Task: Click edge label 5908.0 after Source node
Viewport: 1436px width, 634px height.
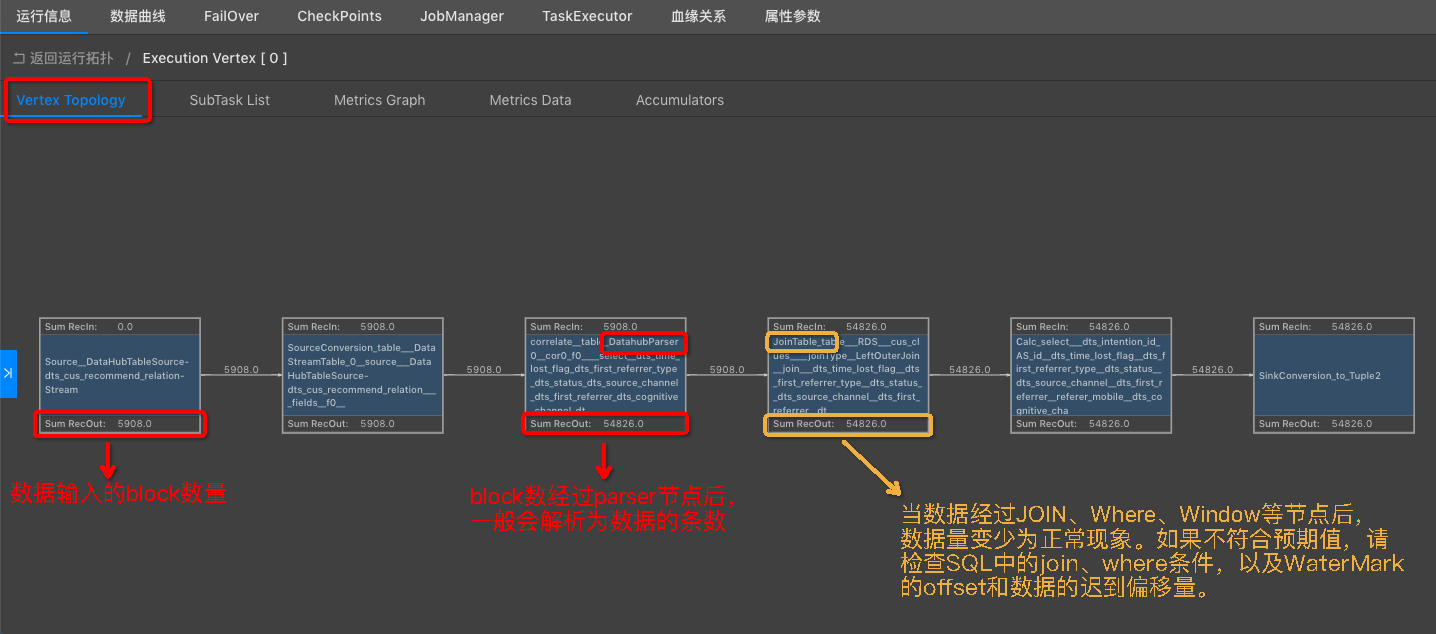Action: point(241,370)
